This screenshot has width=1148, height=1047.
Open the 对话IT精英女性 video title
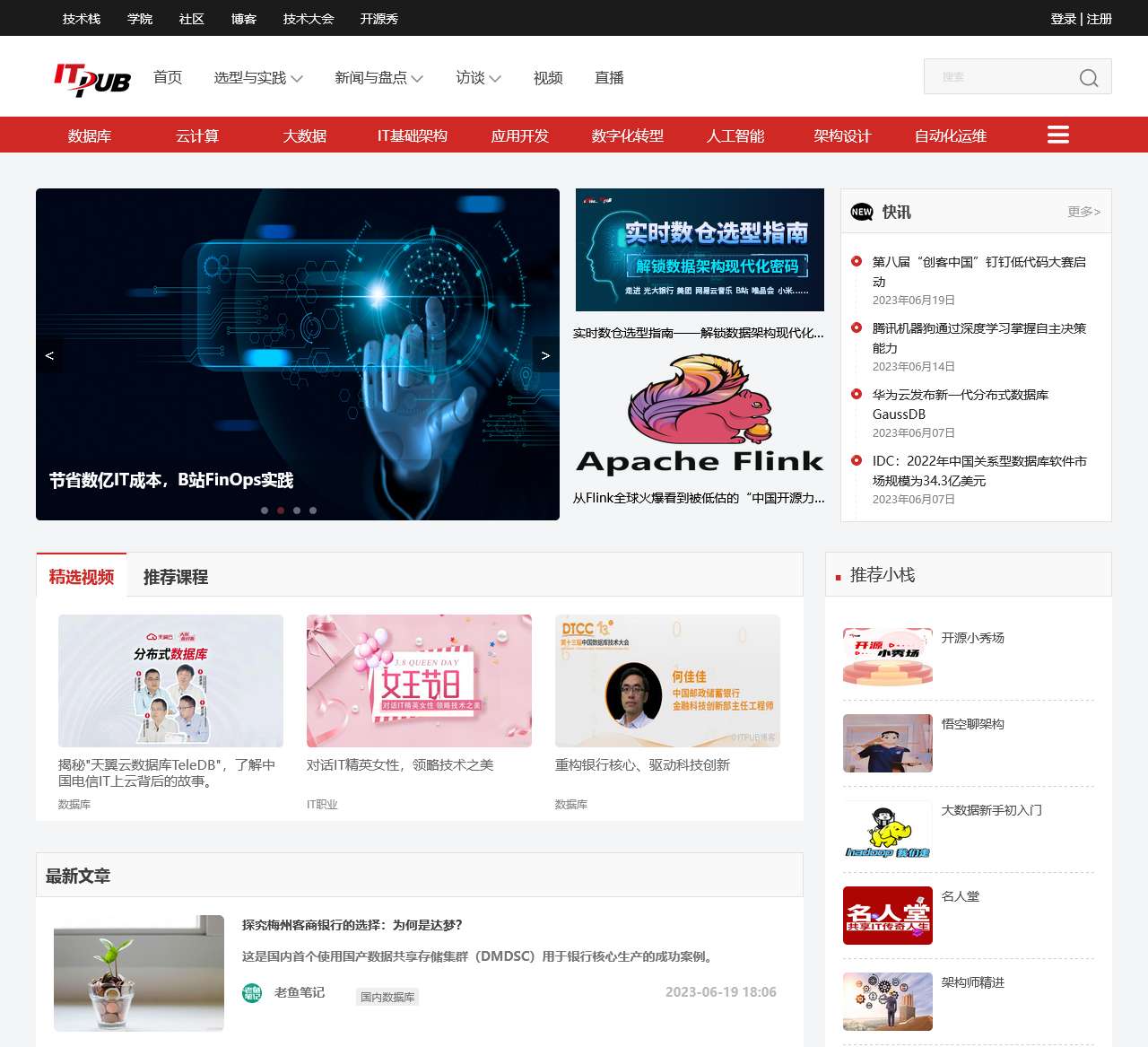tap(400, 764)
